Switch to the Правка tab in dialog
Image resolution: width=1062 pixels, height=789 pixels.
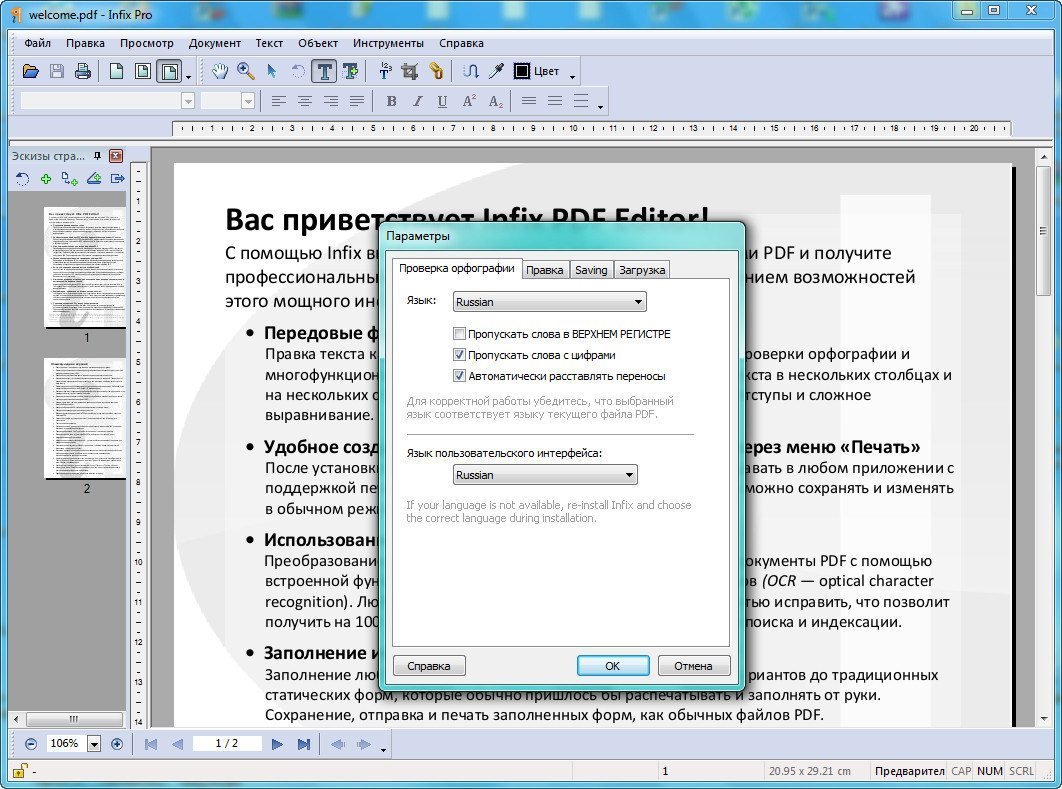tap(545, 270)
